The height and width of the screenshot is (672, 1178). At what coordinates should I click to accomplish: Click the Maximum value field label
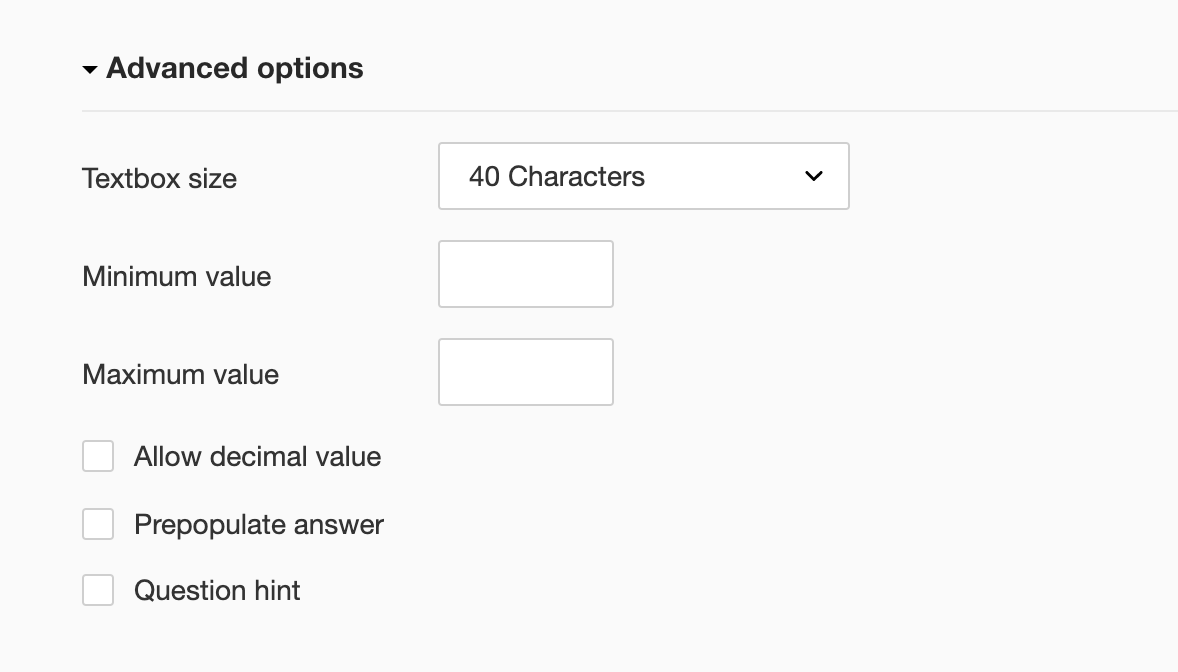click(x=180, y=374)
